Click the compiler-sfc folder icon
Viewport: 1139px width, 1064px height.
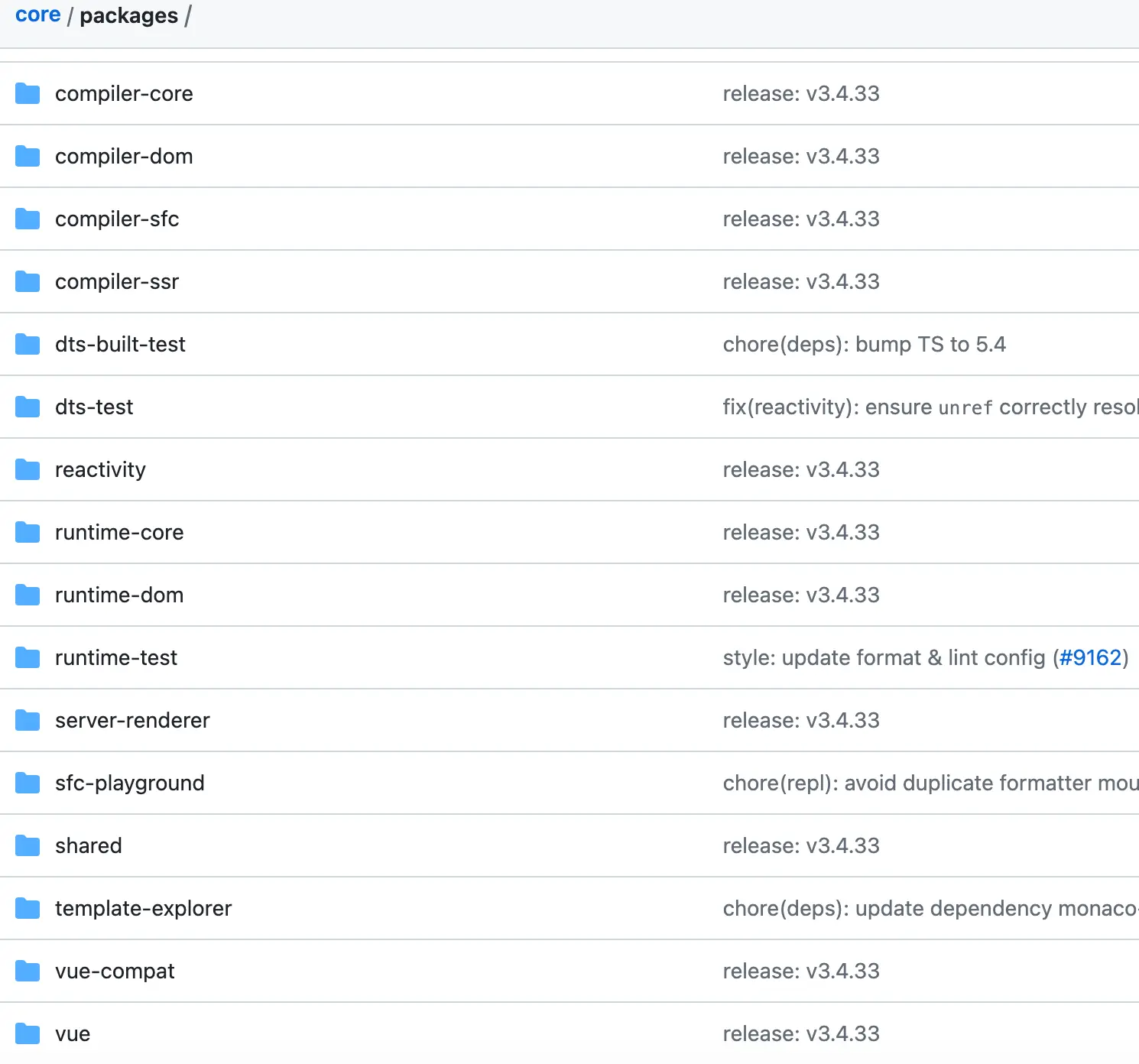(x=28, y=219)
